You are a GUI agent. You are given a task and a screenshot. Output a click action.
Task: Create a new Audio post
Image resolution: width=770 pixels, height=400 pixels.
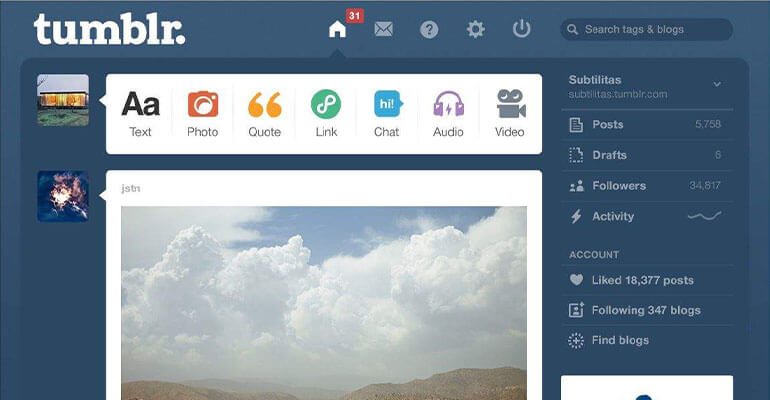448,113
